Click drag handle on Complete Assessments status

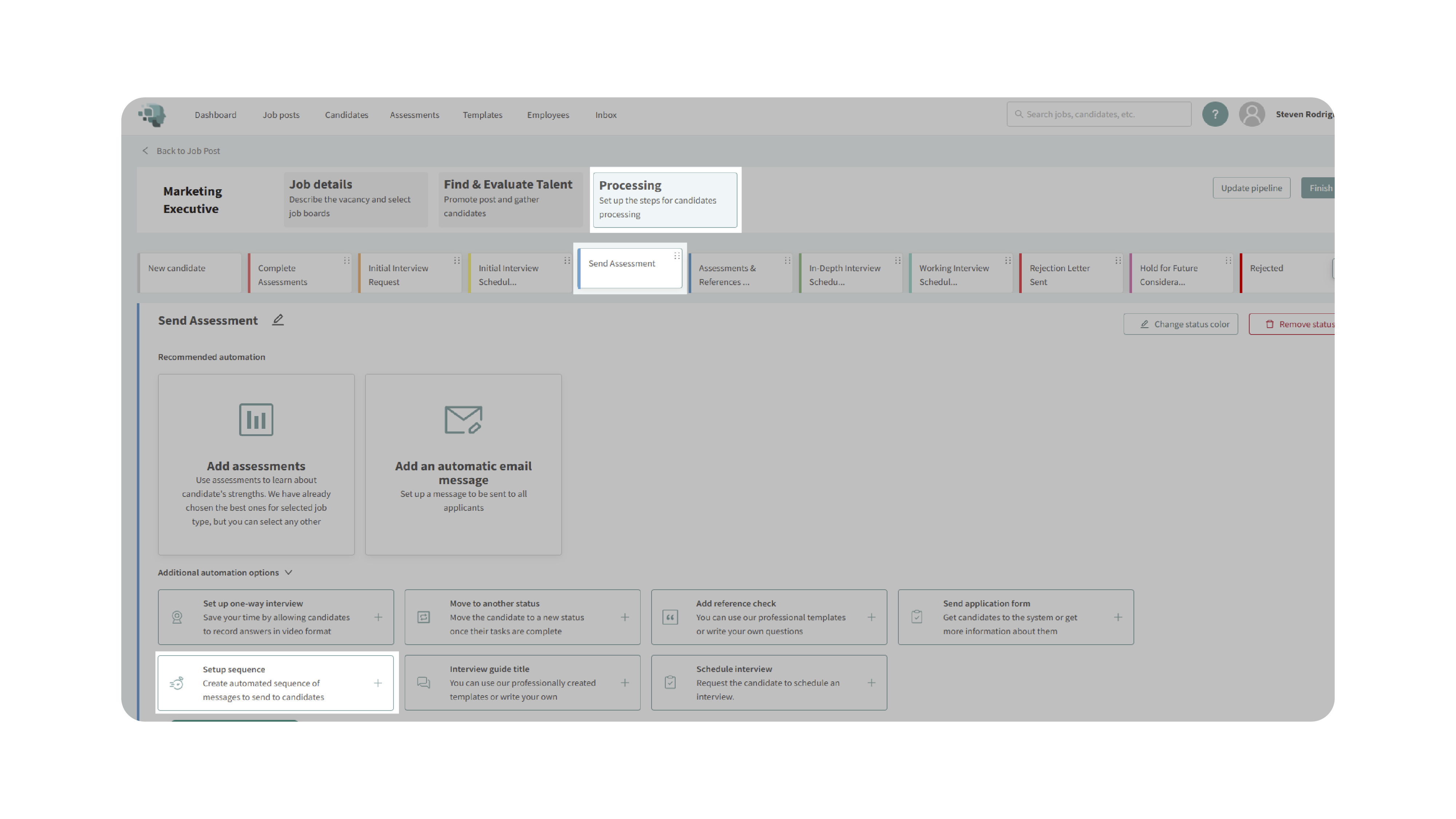click(x=347, y=261)
